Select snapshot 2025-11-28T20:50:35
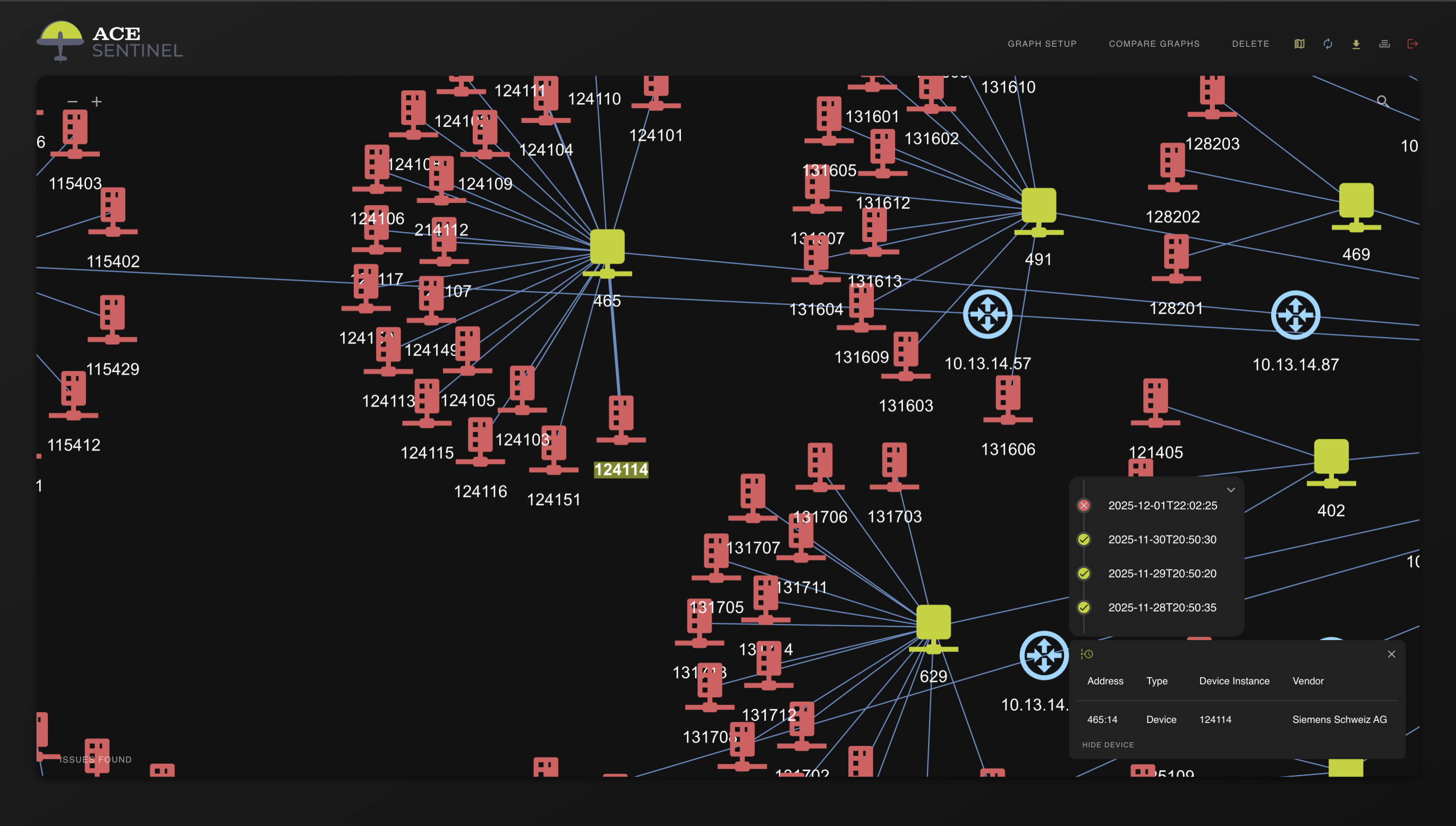The height and width of the screenshot is (826, 1456). (x=1162, y=608)
